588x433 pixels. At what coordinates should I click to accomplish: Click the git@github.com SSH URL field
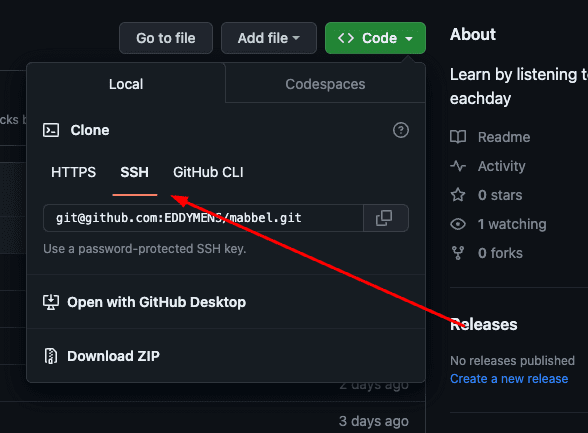pyautogui.click(x=203, y=218)
